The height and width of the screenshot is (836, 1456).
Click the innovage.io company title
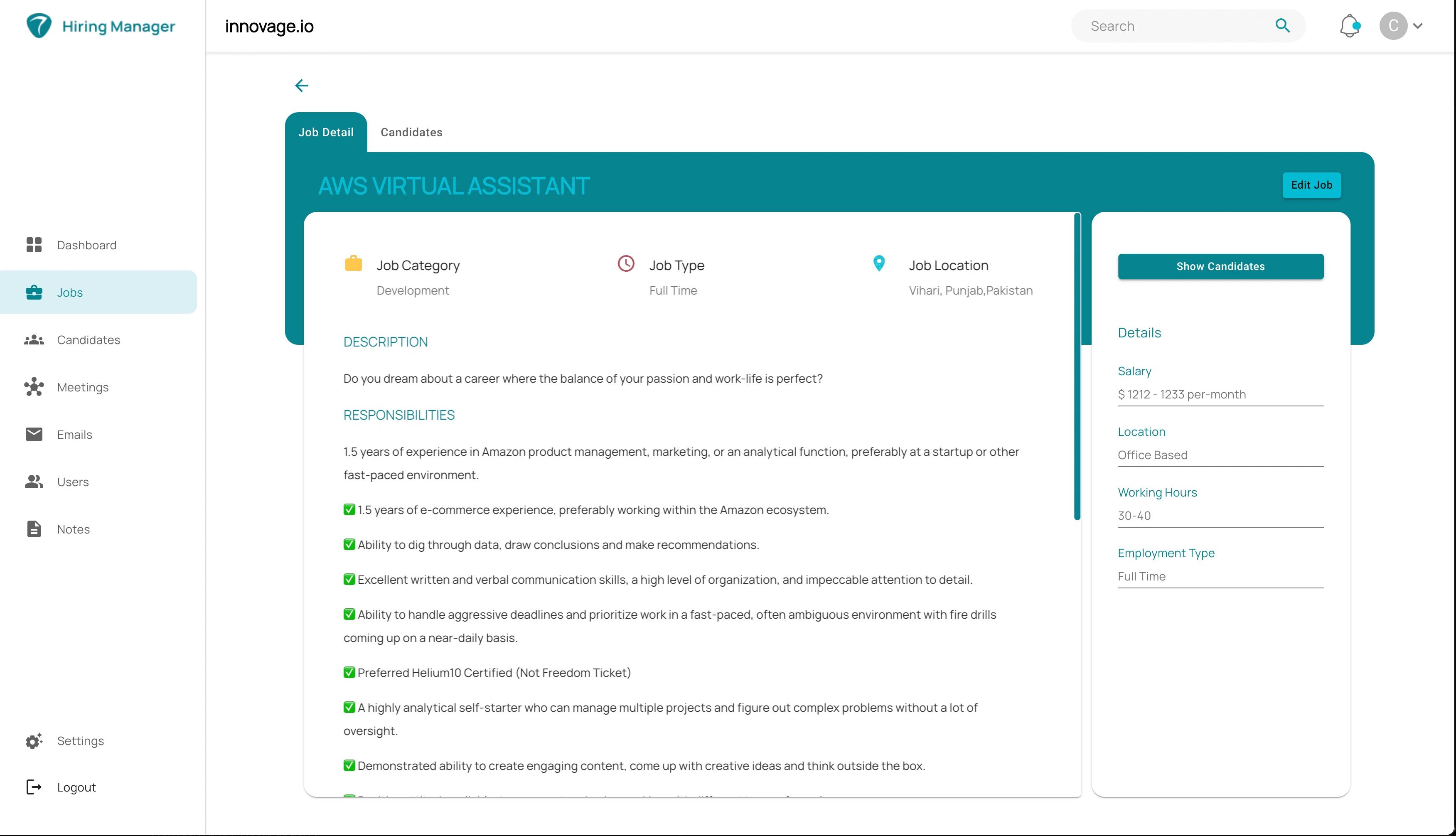click(x=269, y=26)
